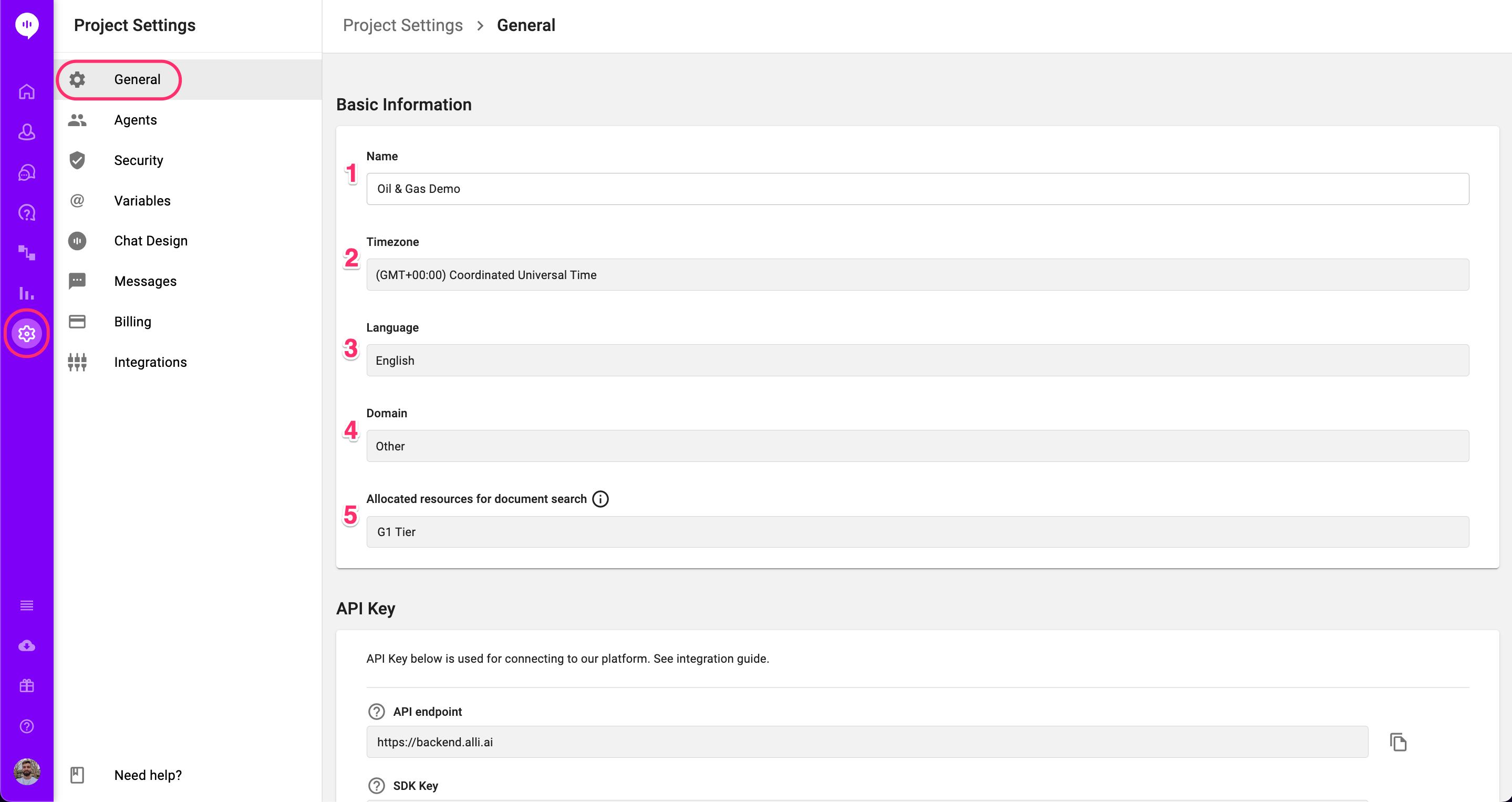Click the cloud download icon in sidebar
Image resolution: width=1512 pixels, height=802 pixels.
coord(27,645)
